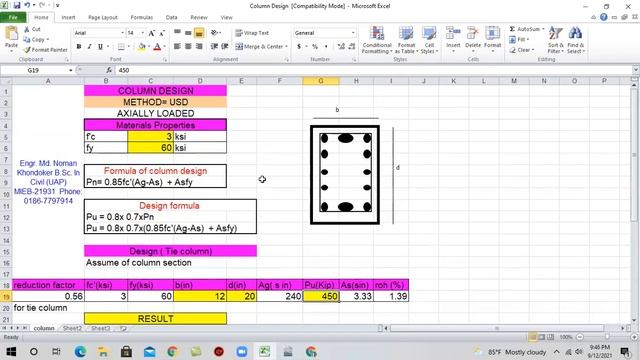Apply Percent Style format
Image resolution: width=640 pixels, height=360 pixels.
(315, 47)
